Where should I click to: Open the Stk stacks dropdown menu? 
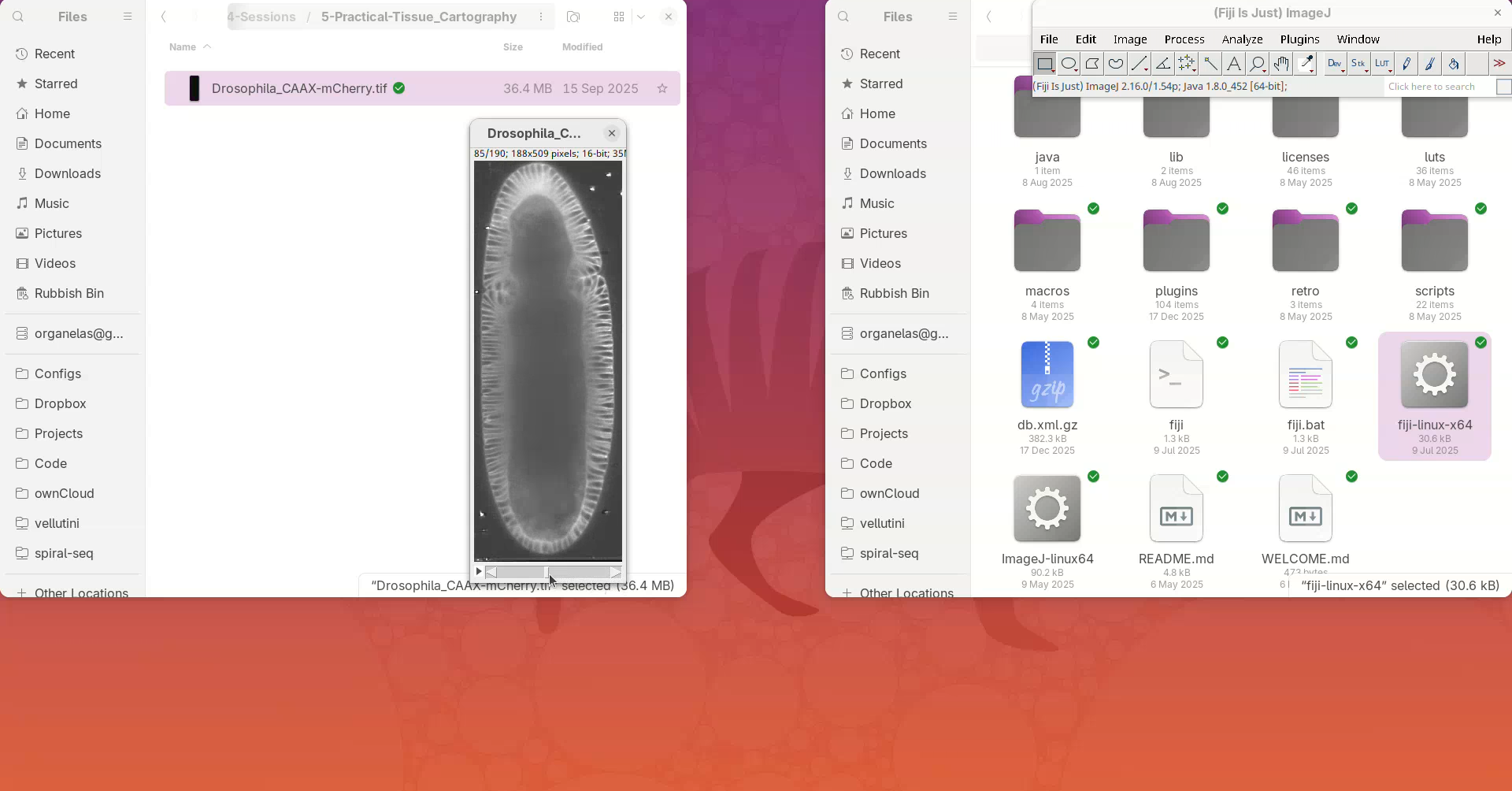click(1359, 64)
